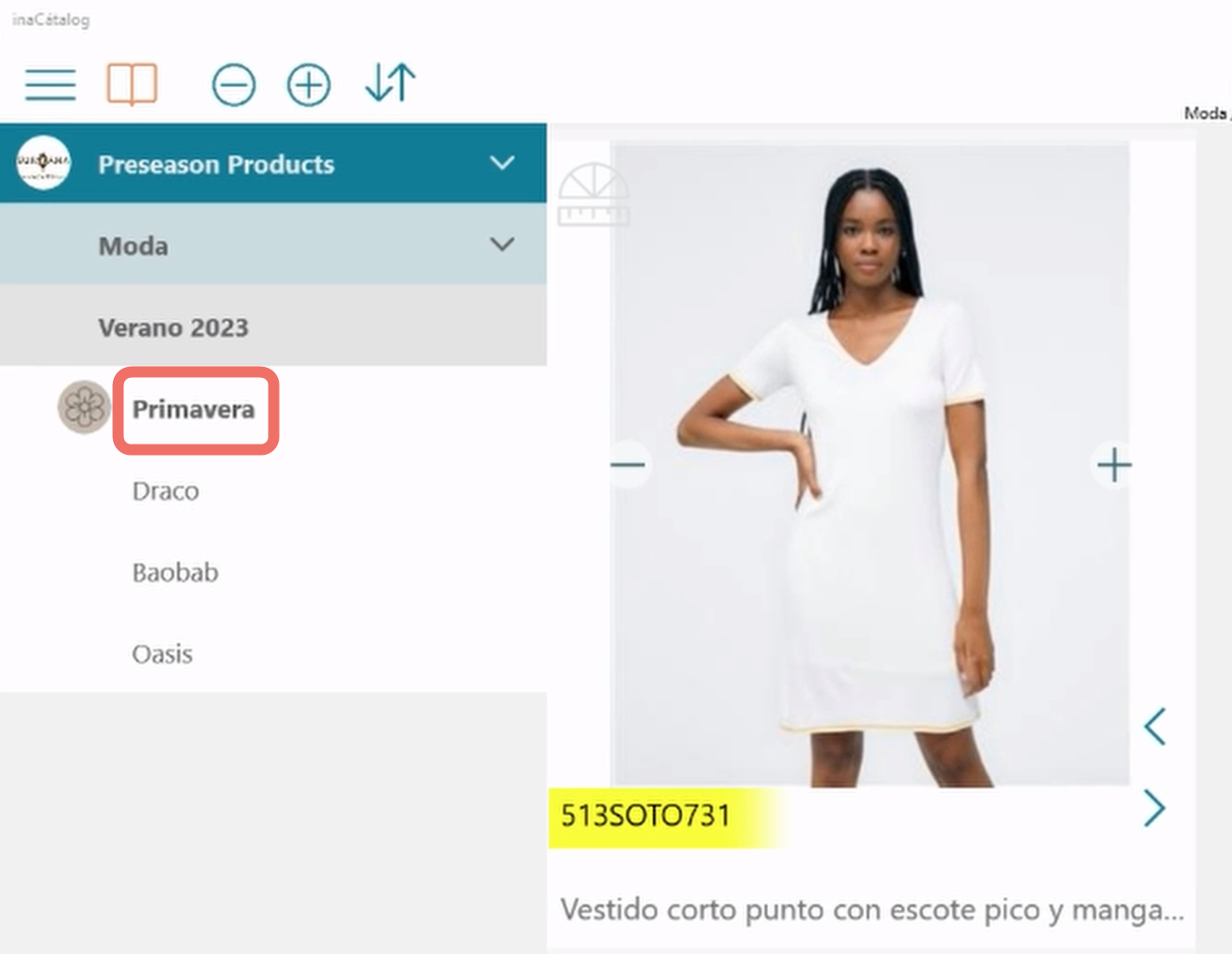Collapse the Preseason Products chevron
Screen dimensions: 1232x954
[502, 164]
